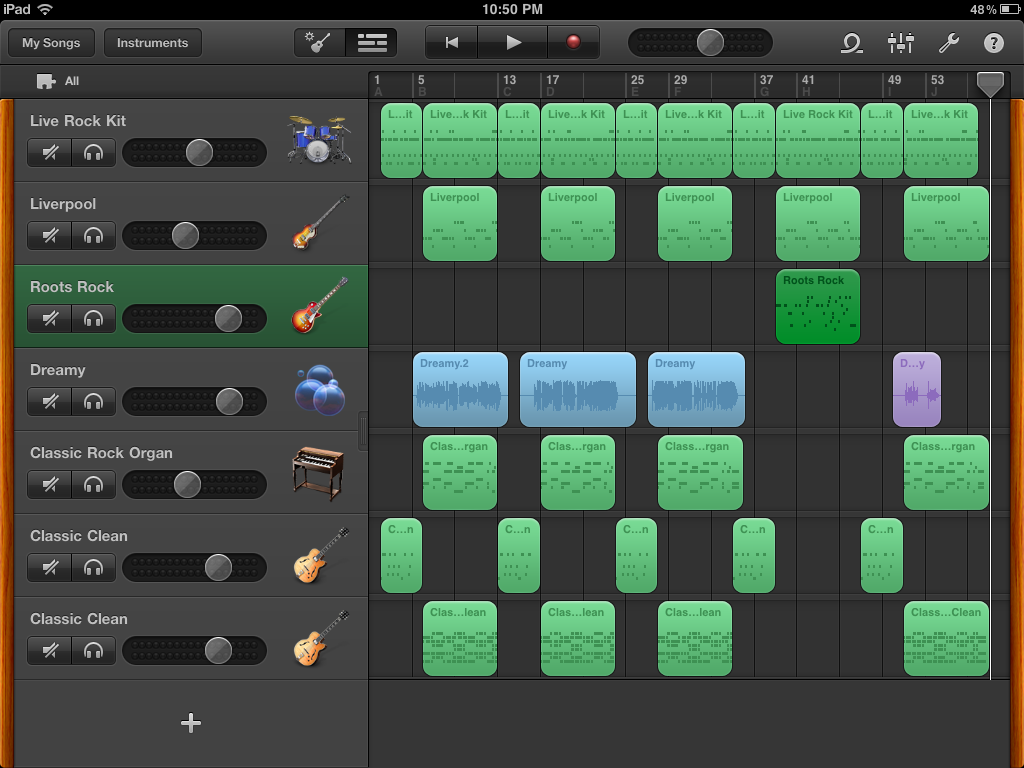Show help with the question mark icon
Viewport: 1024px width, 768px height.
[x=993, y=43]
